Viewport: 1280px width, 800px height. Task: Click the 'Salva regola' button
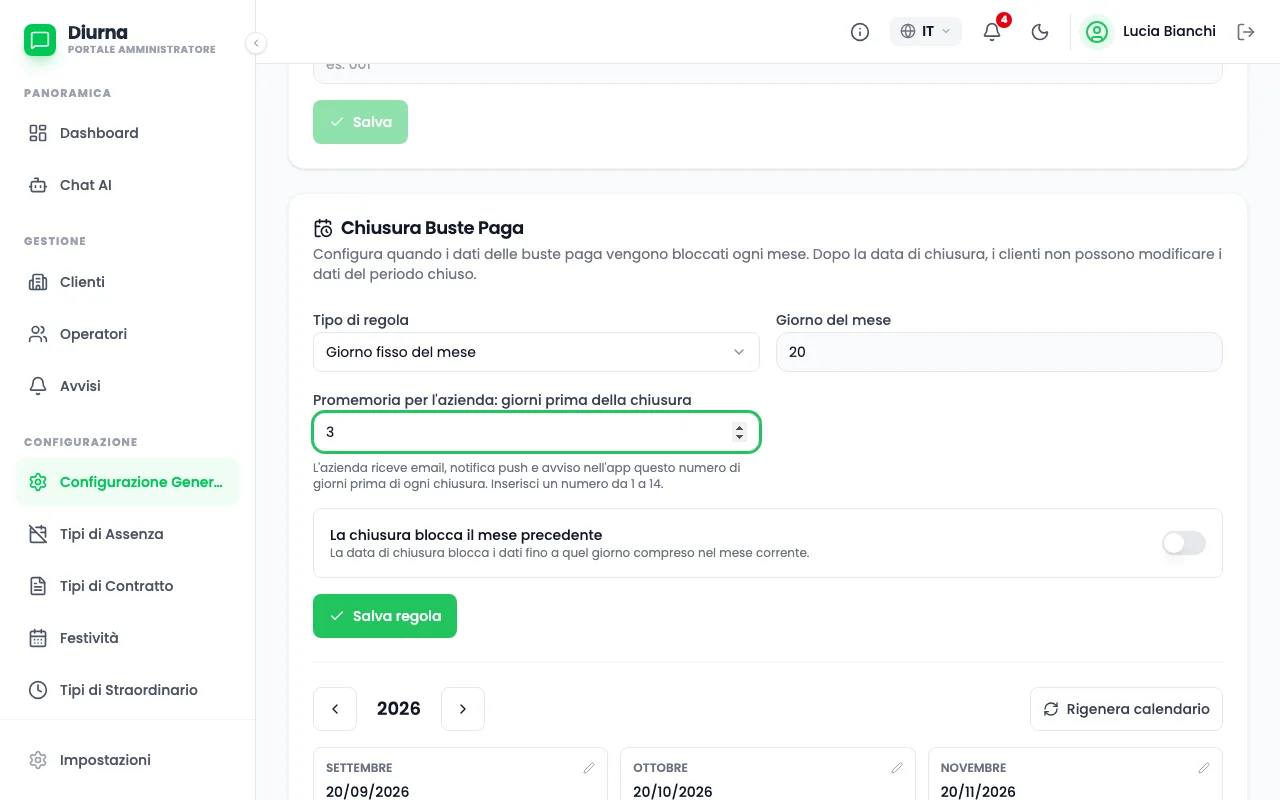click(385, 616)
